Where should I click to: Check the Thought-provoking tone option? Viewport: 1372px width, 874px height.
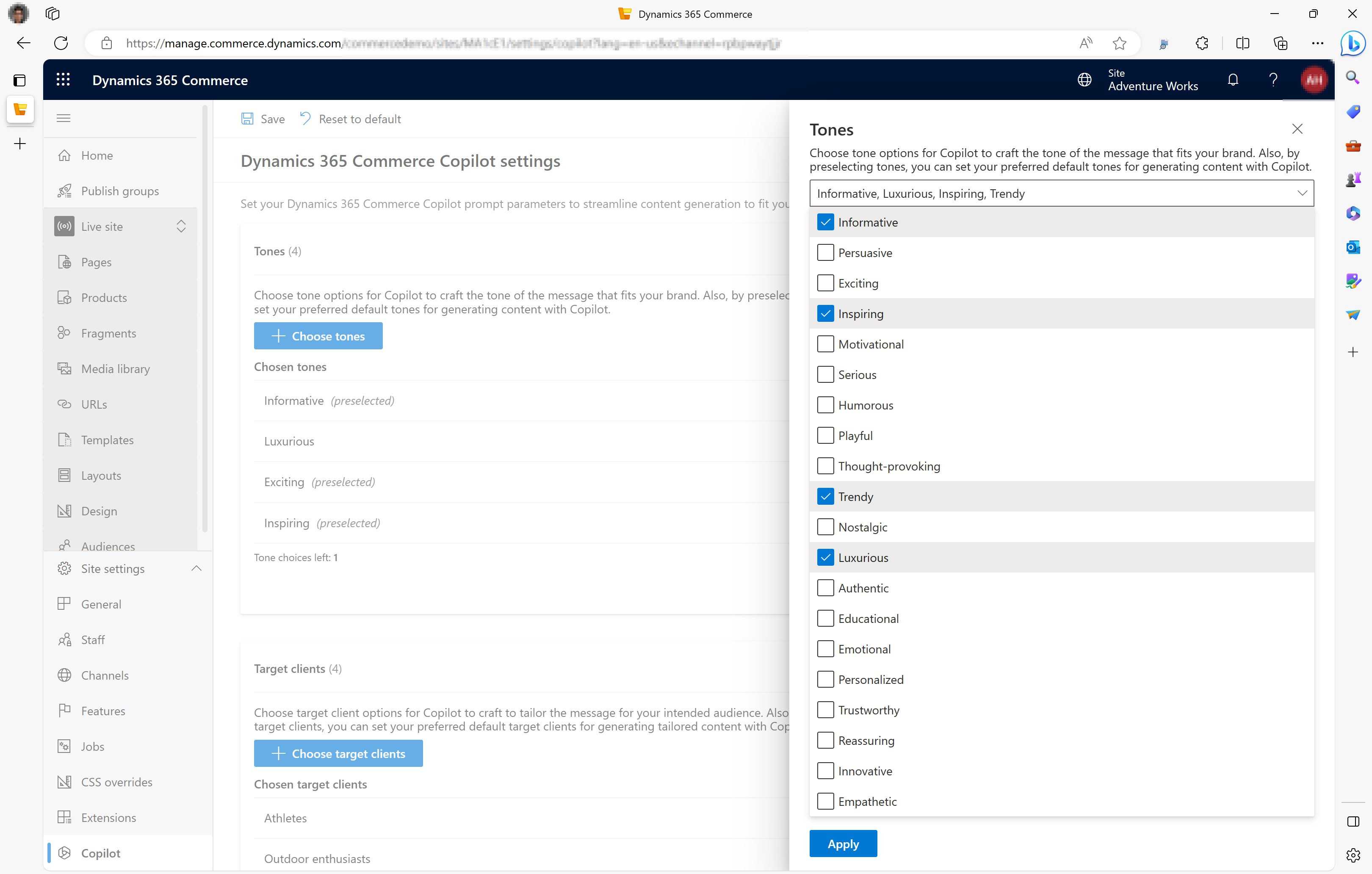(825, 465)
